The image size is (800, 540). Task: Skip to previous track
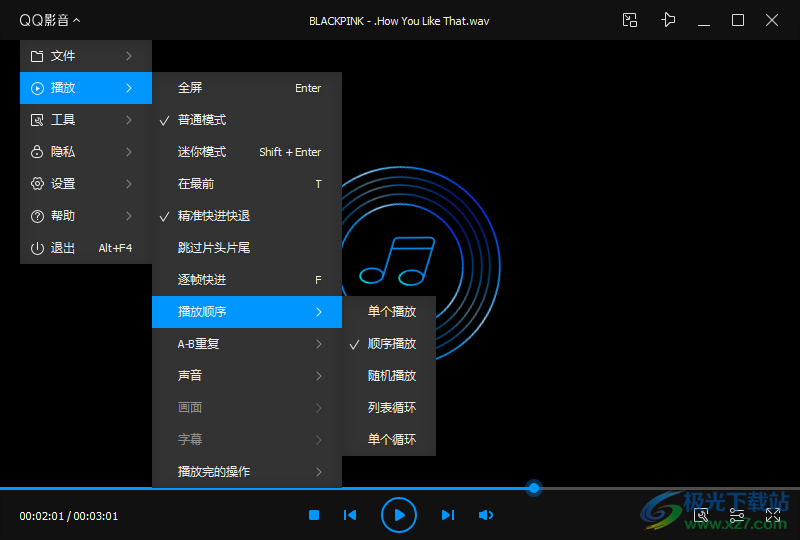tap(350, 515)
